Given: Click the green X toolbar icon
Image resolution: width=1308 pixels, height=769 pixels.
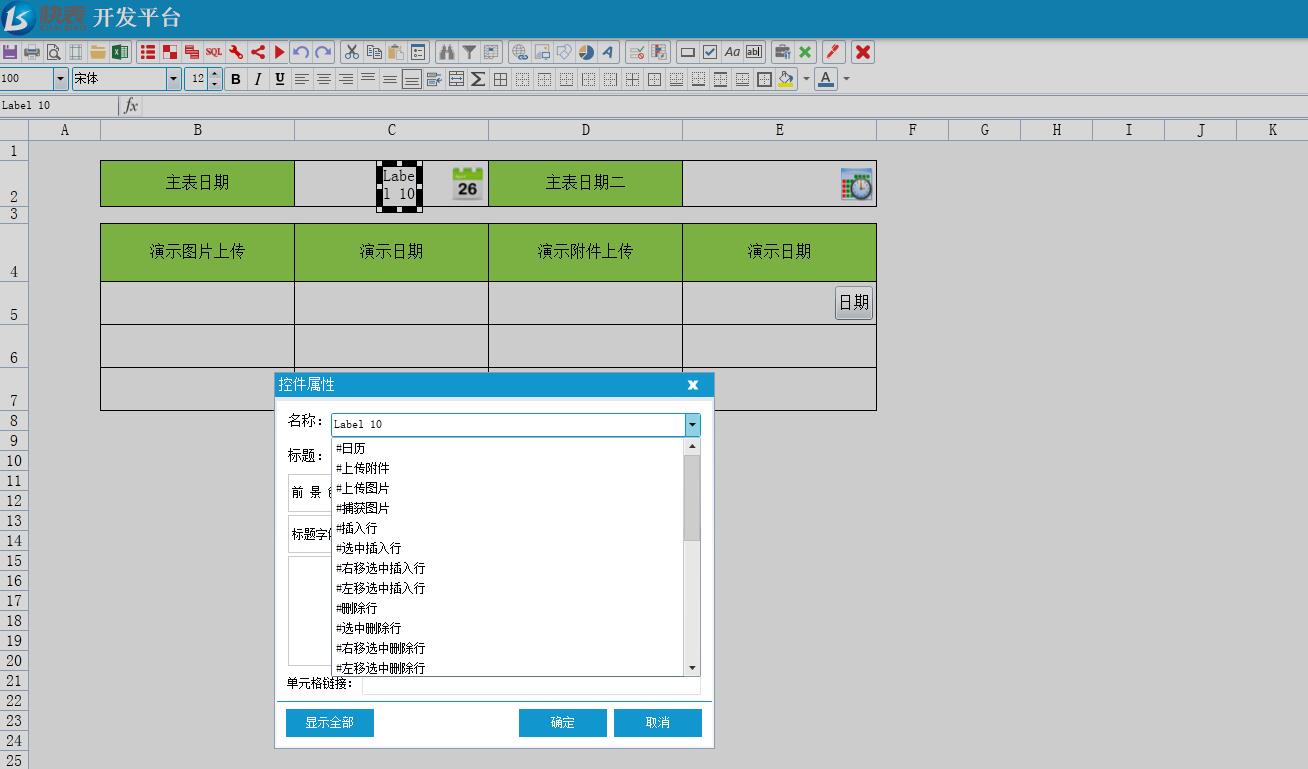Looking at the screenshot, I should coord(805,52).
